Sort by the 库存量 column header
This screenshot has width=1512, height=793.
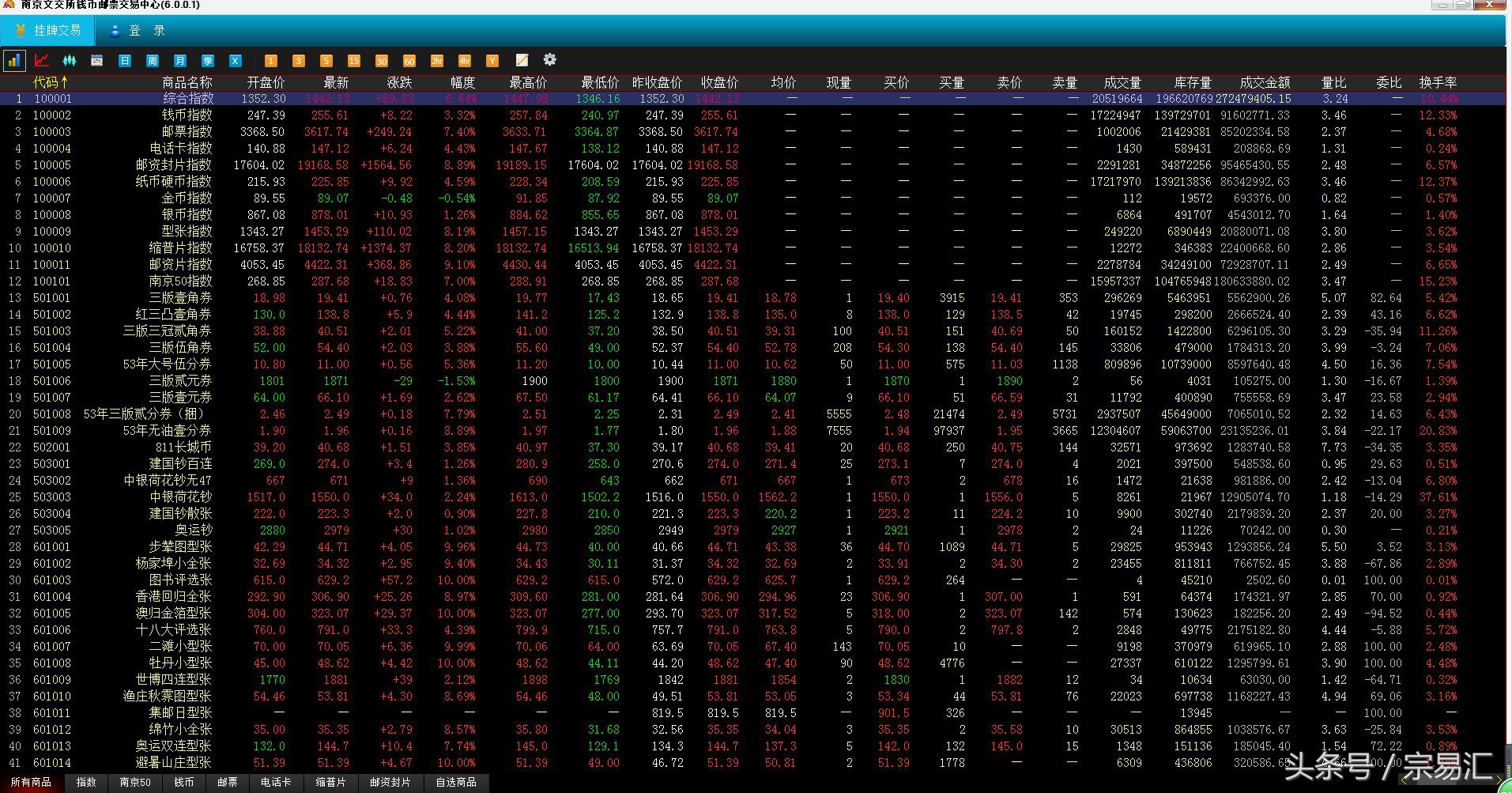[x=1193, y=82]
